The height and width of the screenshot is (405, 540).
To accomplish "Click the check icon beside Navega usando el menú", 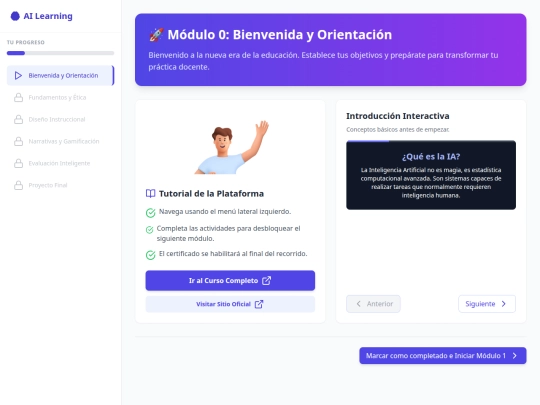I will pos(150,213).
